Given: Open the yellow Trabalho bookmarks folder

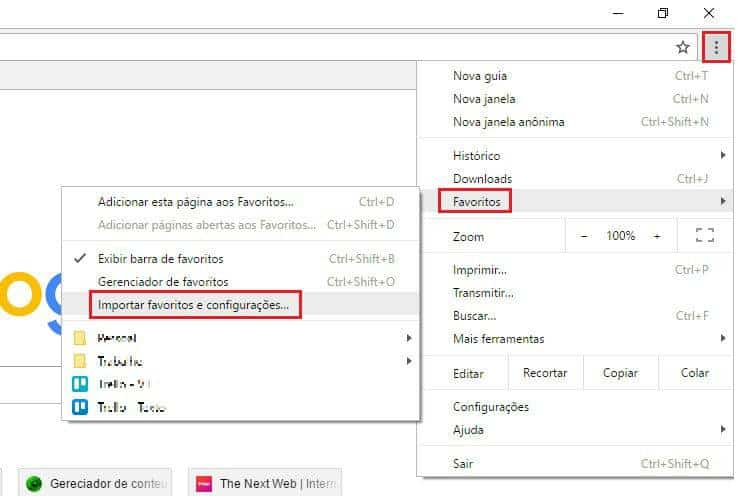Looking at the screenshot, I should pos(80,361).
